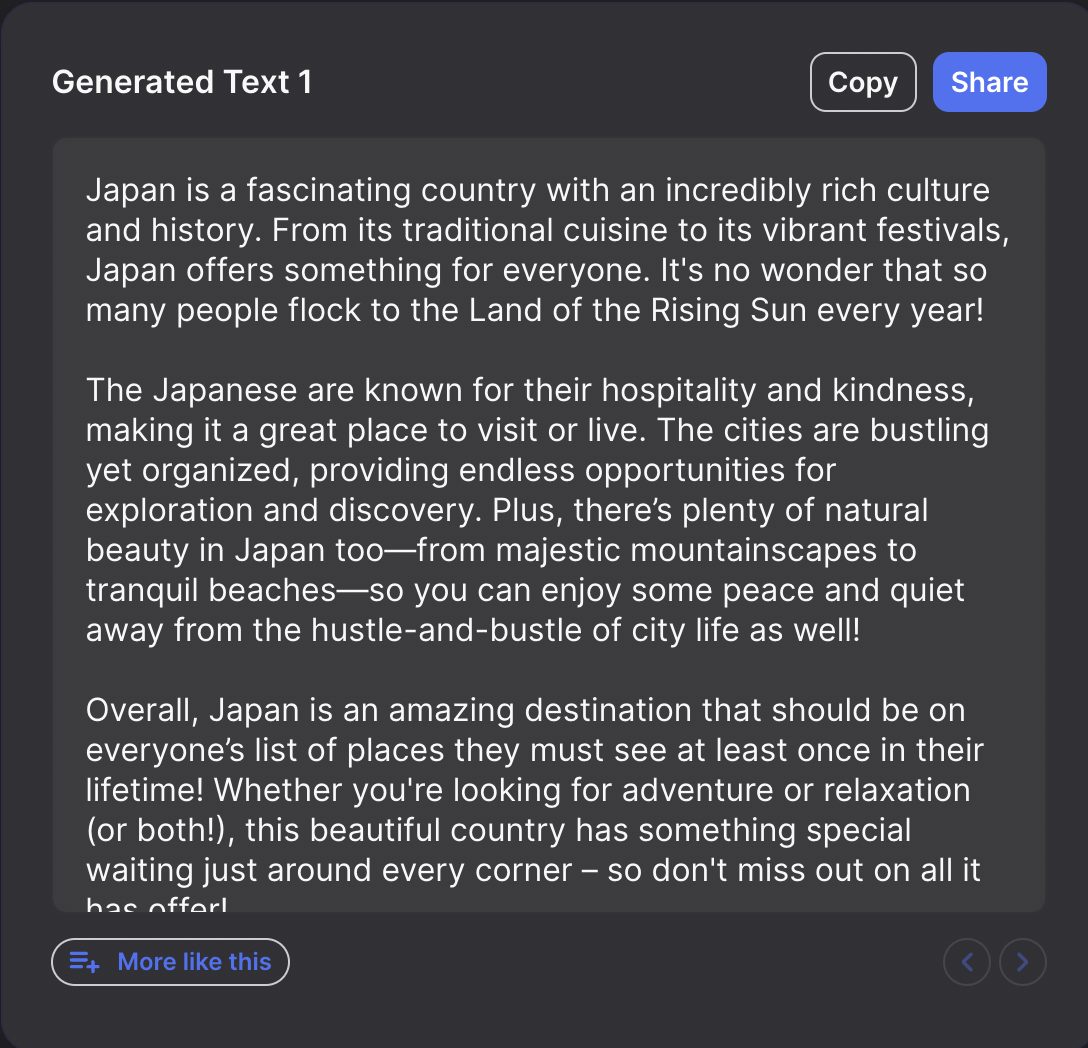Click the add-to-list icon beside More like this
This screenshot has height=1048, width=1088.
click(84, 962)
